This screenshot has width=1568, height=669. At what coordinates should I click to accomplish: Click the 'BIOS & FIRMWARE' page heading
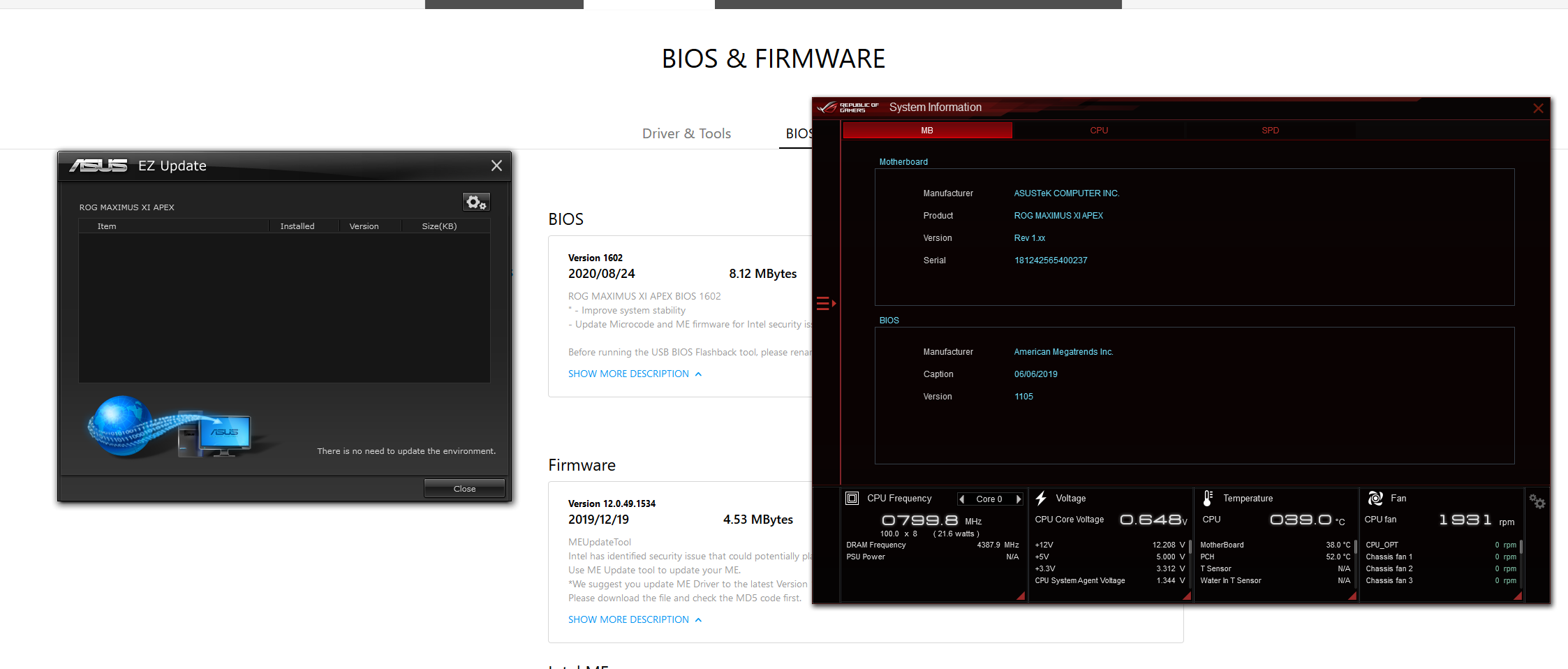point(774,59)
